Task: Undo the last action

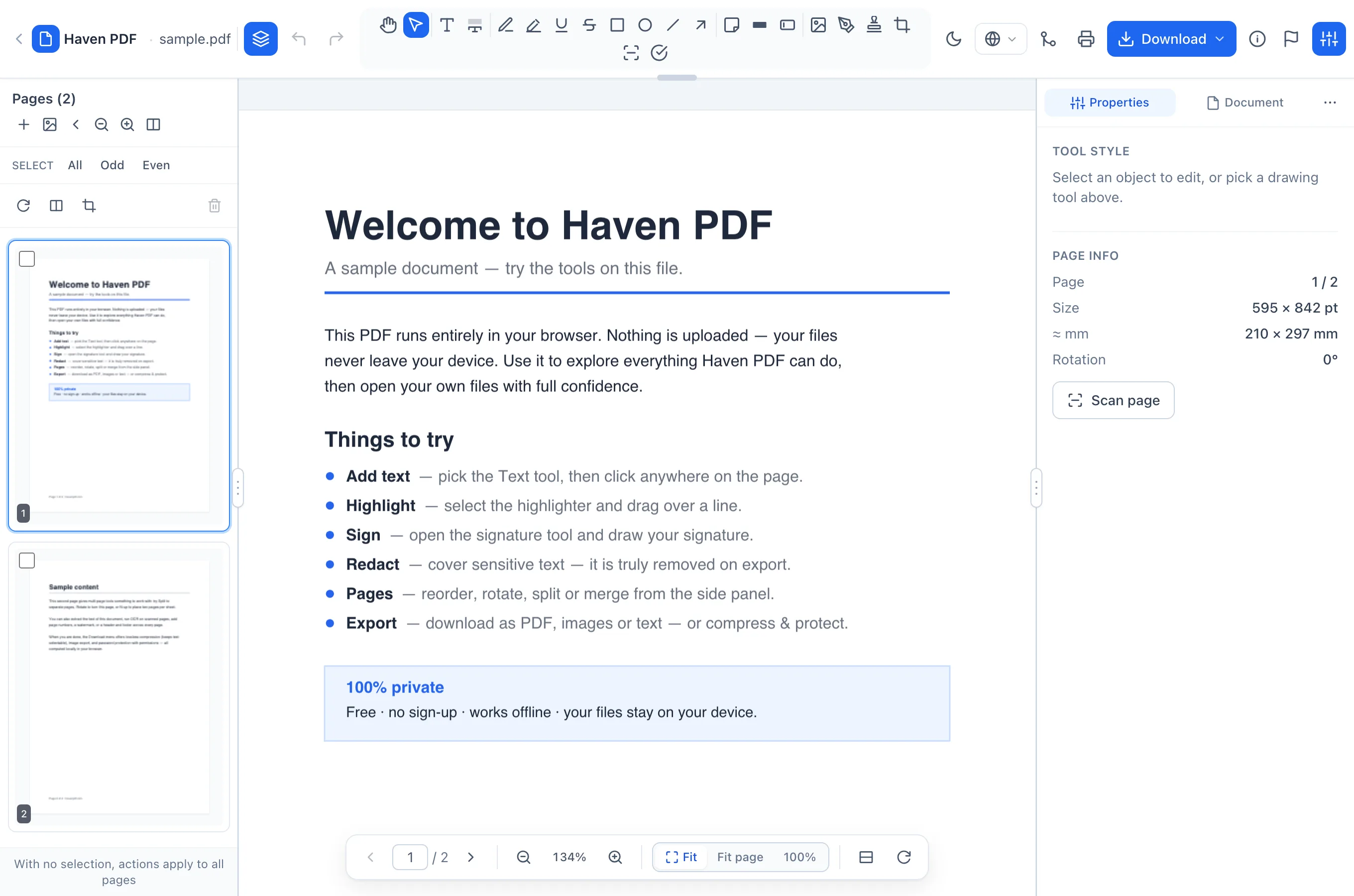Action: [x=299, y=39]
